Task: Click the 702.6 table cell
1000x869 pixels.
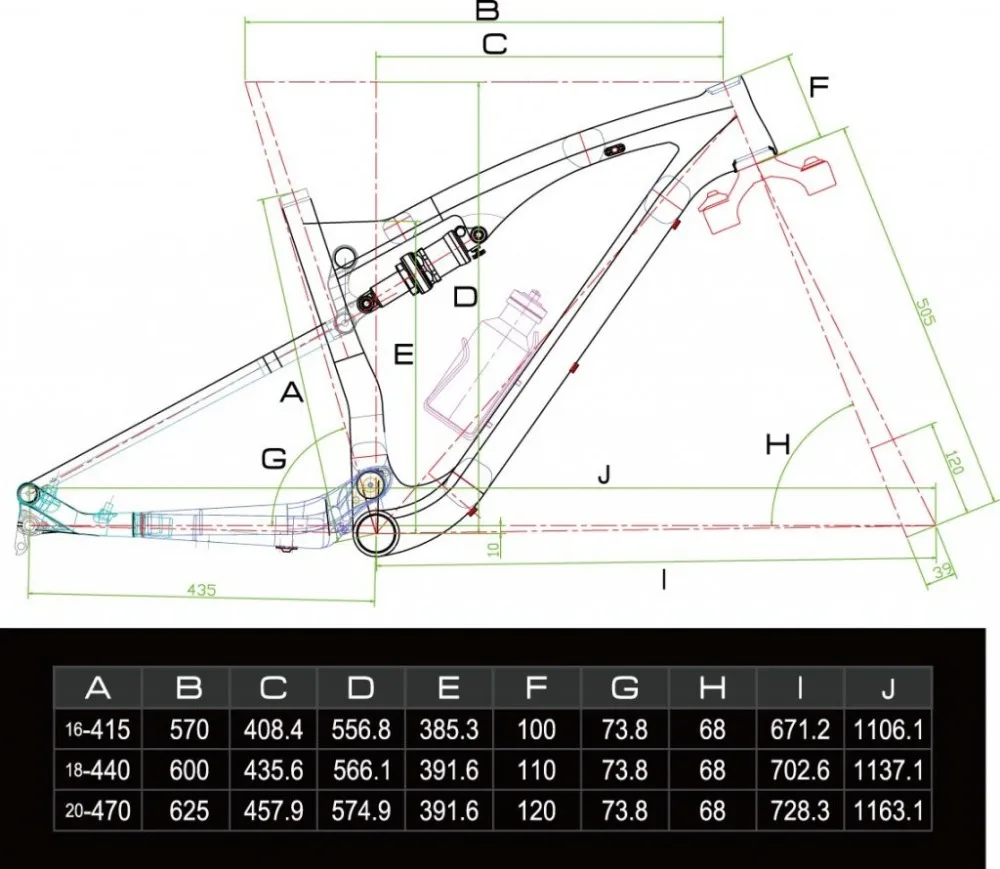Action: click(x=800, y=770)
